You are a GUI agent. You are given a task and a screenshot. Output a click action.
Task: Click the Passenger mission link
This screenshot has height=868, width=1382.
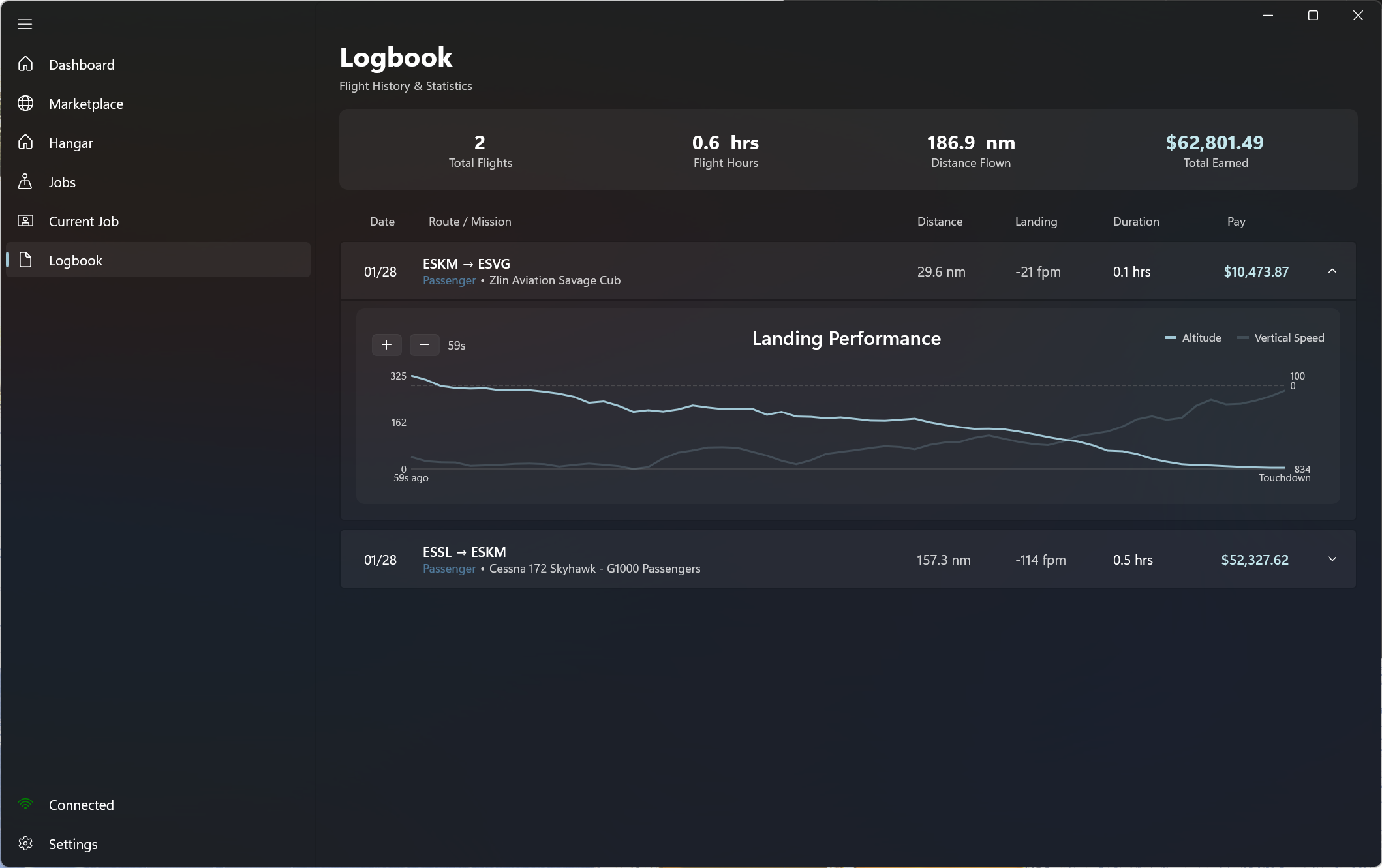click(449, 280)
